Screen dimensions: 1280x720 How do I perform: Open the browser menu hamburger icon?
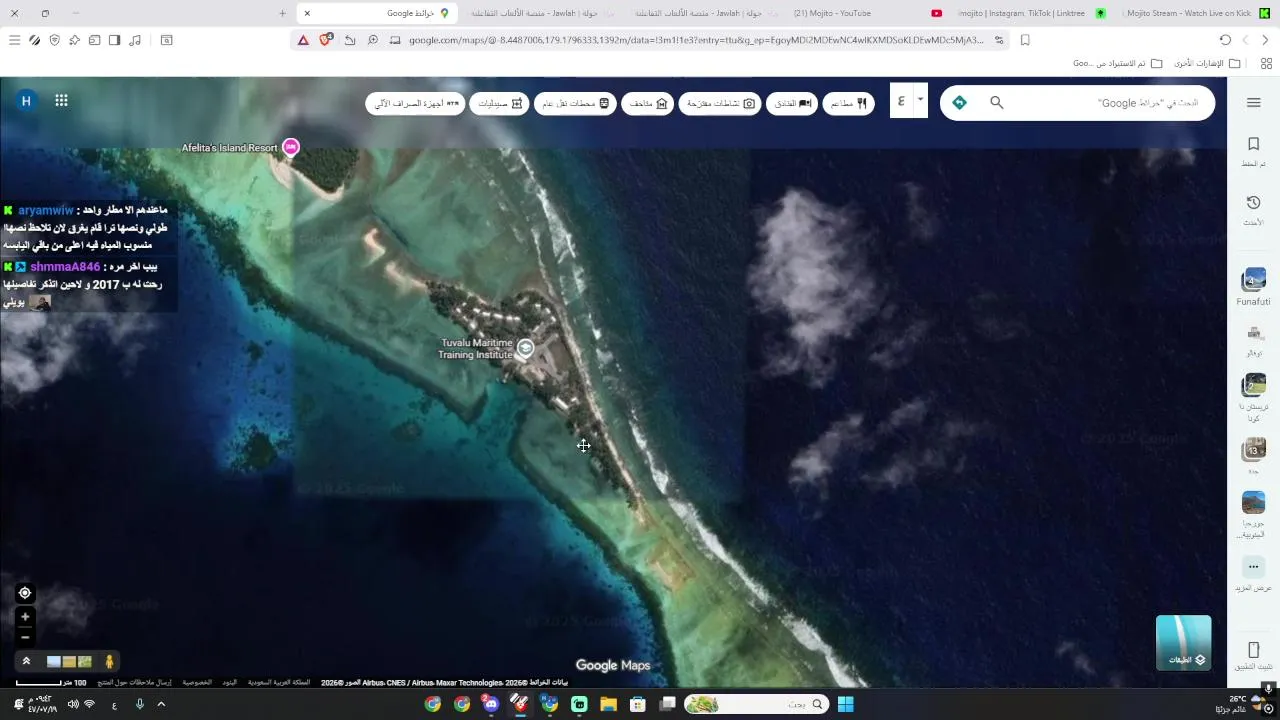click(x=14, y=40)
